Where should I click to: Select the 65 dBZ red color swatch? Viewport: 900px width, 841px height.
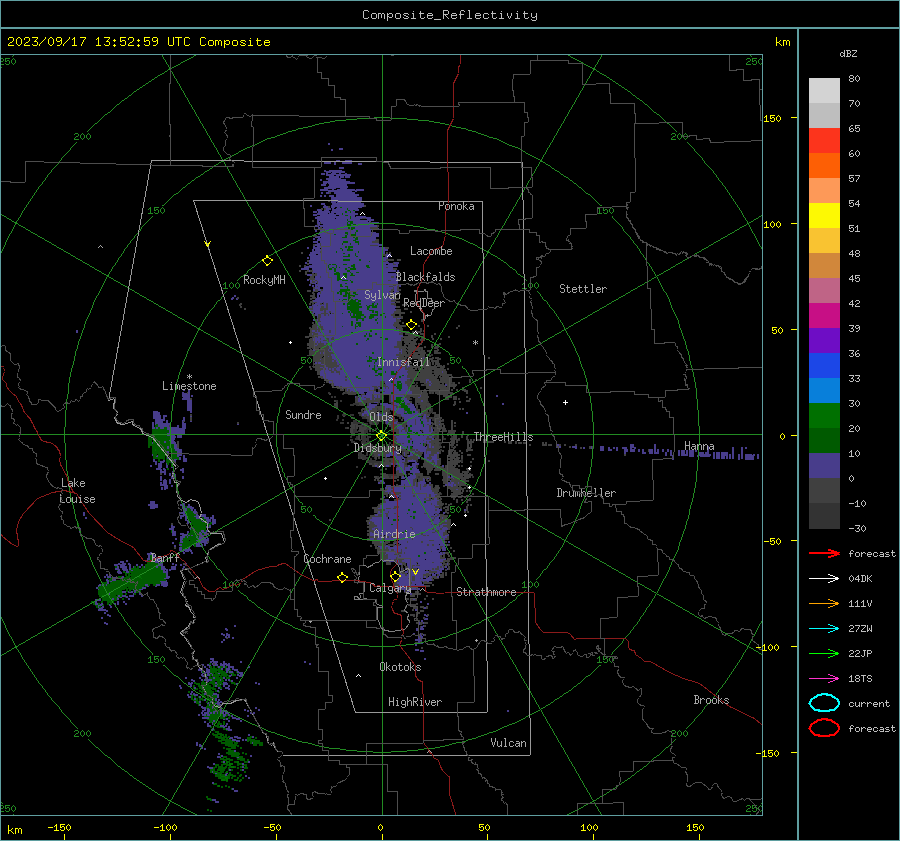(824, 140)
